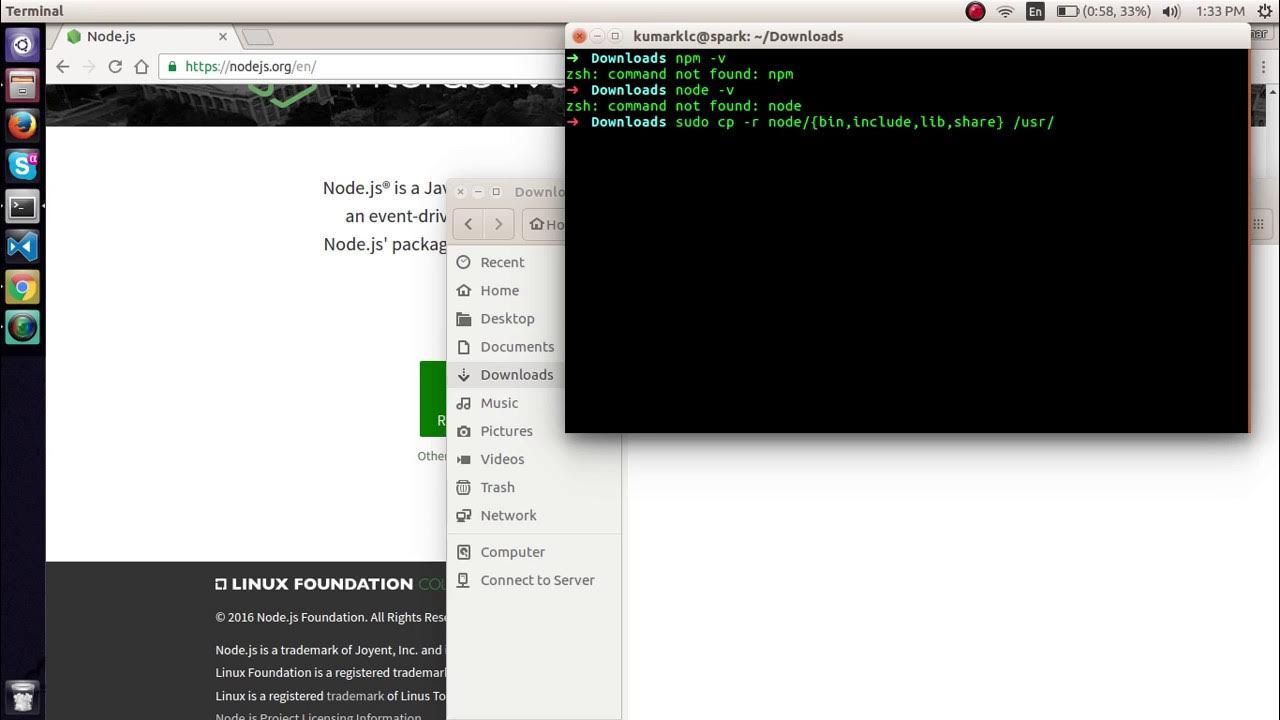Click Terminal title in top panel

(x=35, y=11)
